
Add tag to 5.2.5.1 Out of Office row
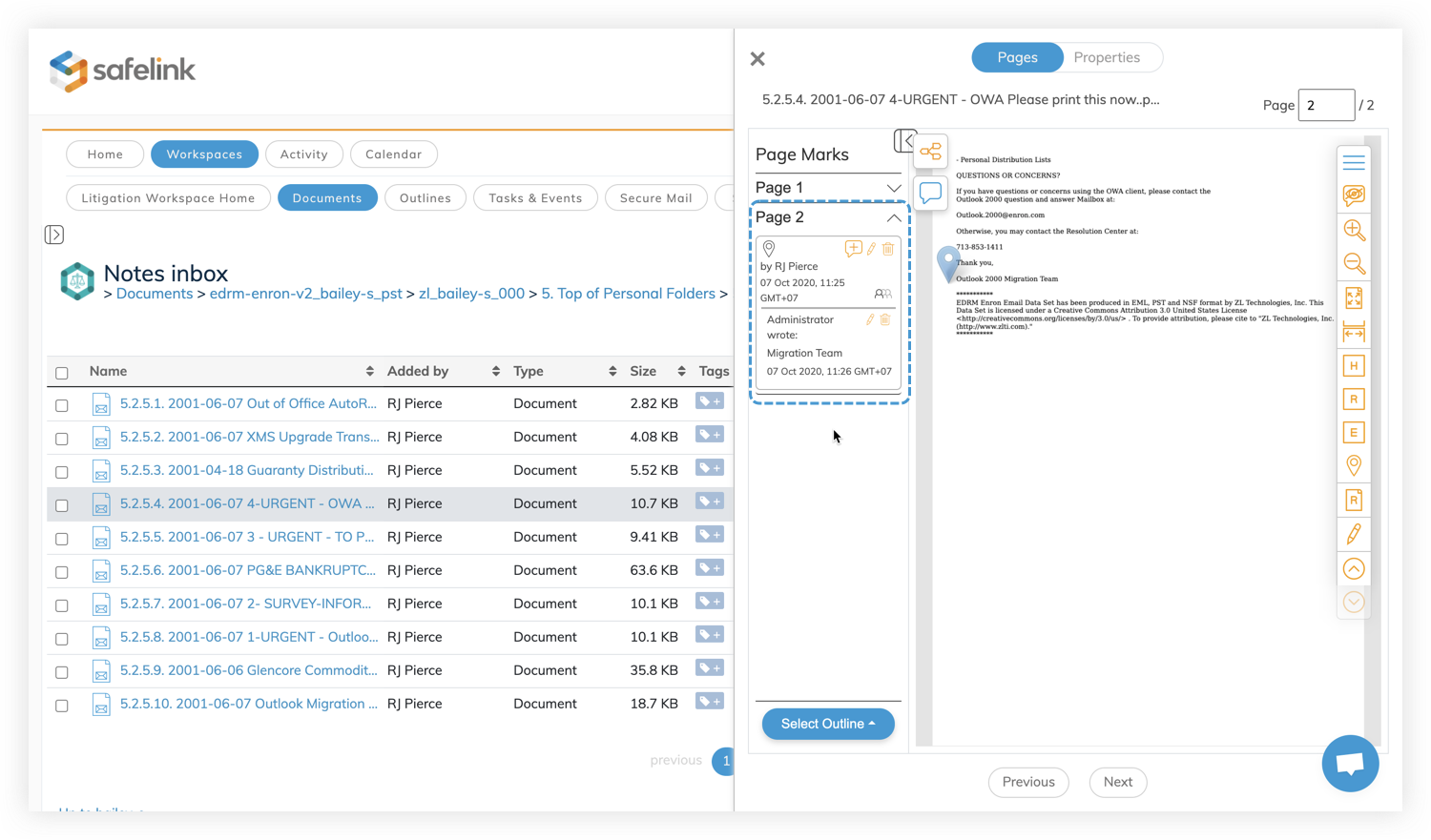pos(709,401)
